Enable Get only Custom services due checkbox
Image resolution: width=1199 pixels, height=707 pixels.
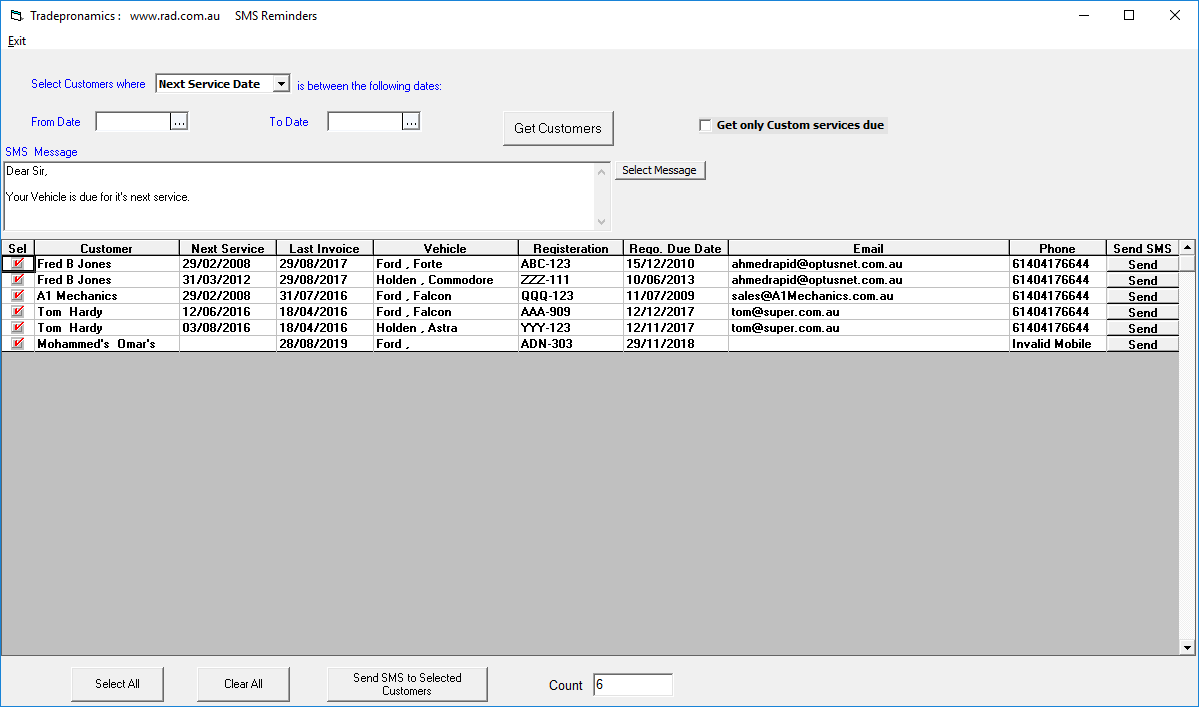(x=705, y=125)
